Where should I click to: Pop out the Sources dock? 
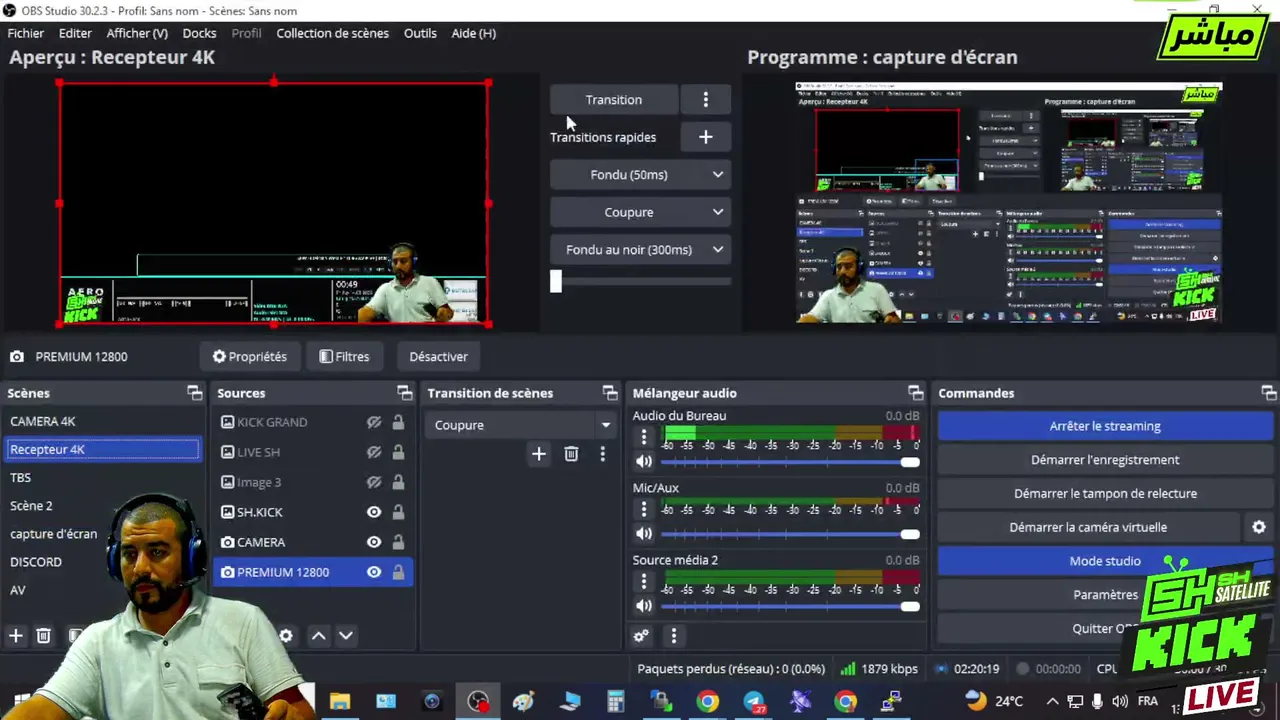coord(404,393)
